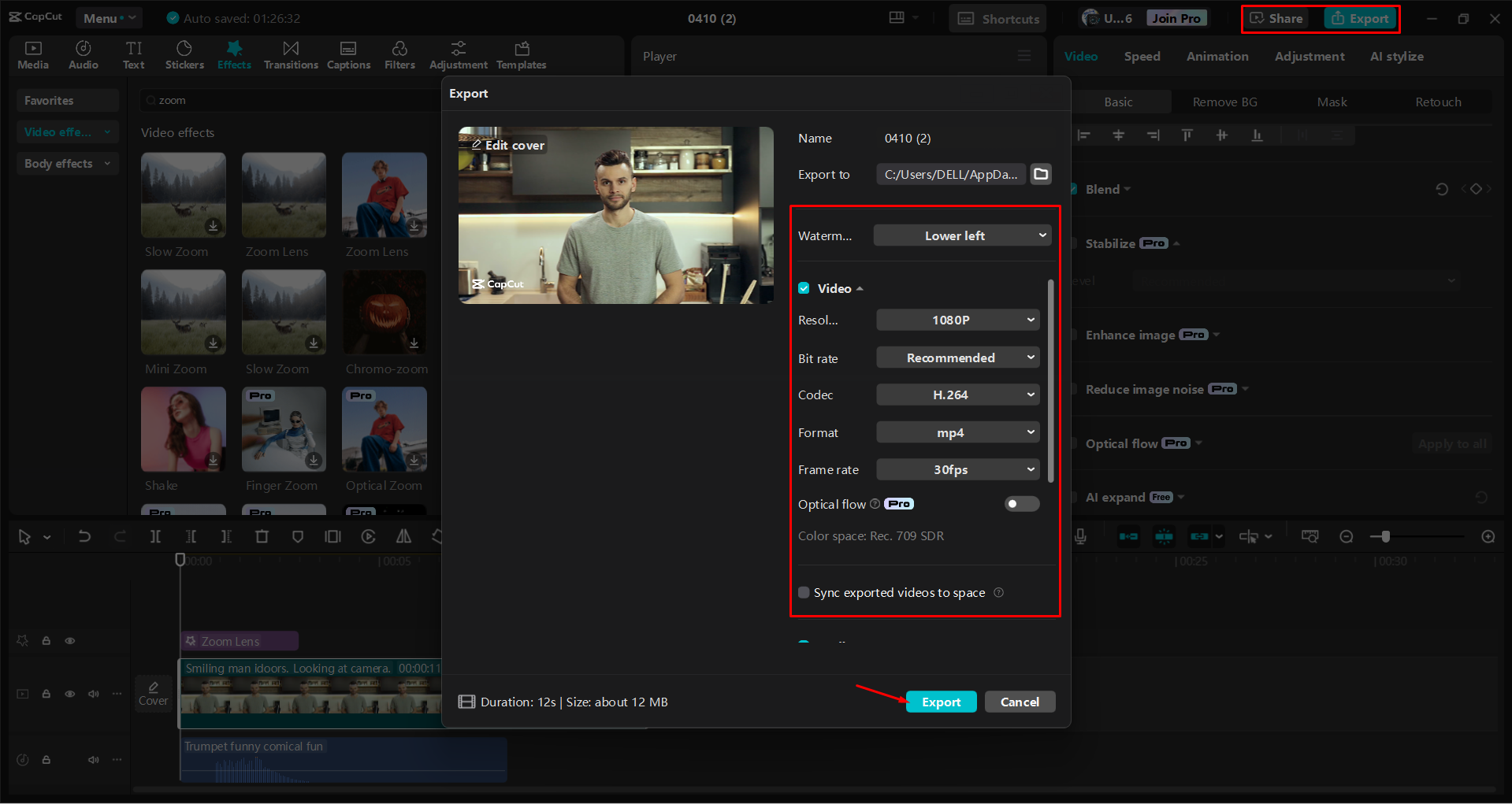
Task: Split the clip at the playhead
Action: click(155, 536)
